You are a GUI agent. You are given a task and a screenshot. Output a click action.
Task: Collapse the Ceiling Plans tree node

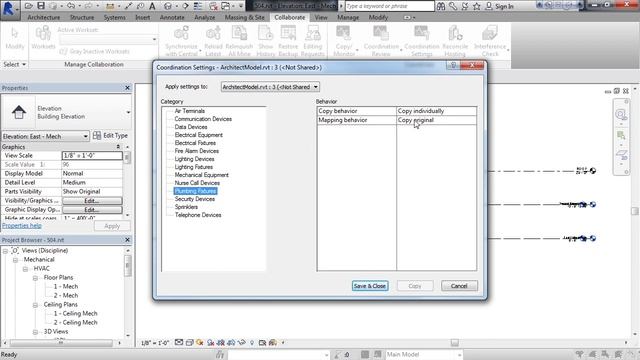[x=36, y=305]
